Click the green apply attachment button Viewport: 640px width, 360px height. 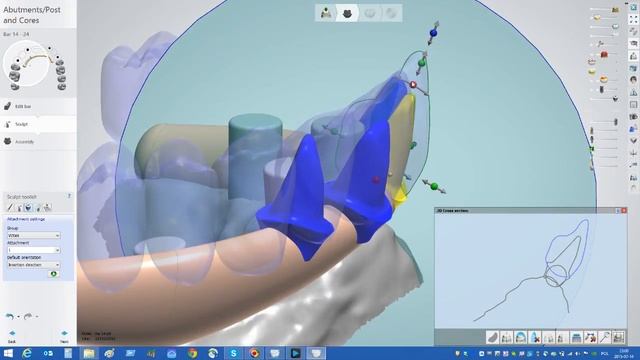tap(53, 274)
